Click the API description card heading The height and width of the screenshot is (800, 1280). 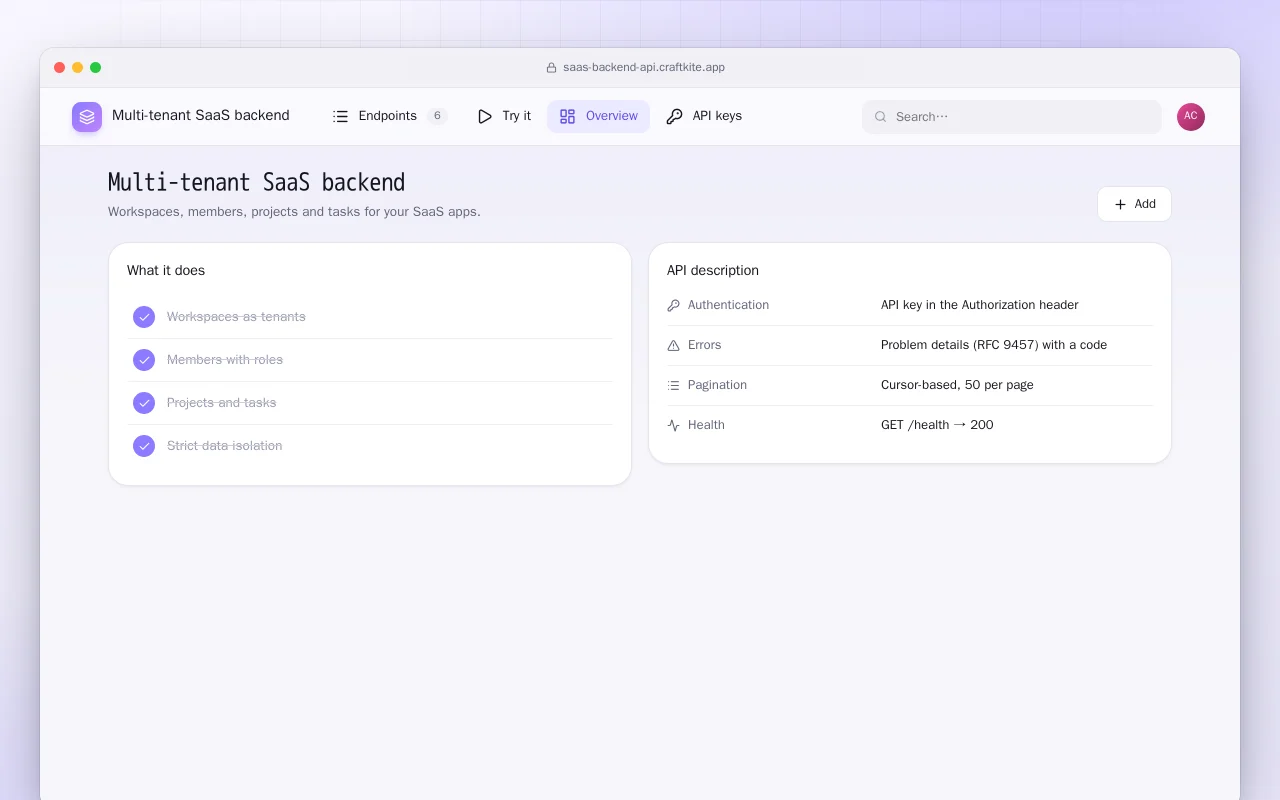(x=713, y=271)
